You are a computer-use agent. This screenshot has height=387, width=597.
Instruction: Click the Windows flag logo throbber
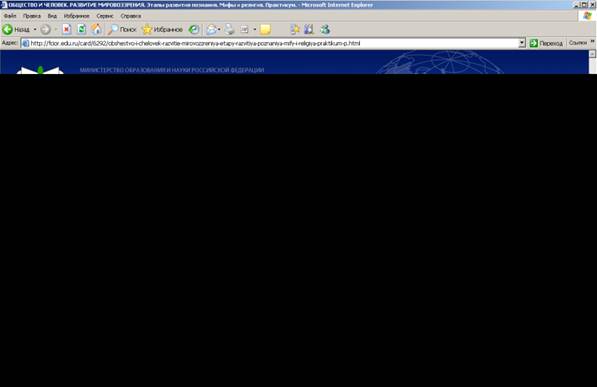point(587,16)
